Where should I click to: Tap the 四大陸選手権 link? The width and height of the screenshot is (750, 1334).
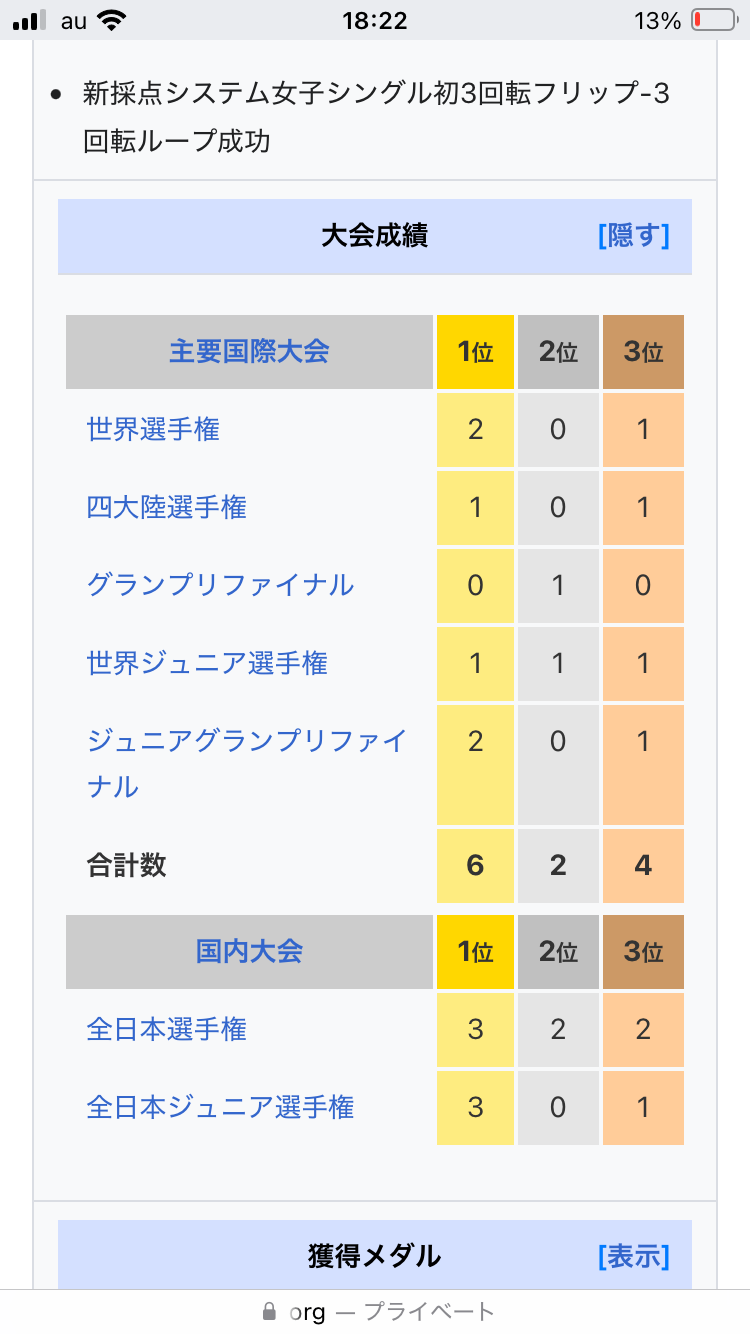166,508
